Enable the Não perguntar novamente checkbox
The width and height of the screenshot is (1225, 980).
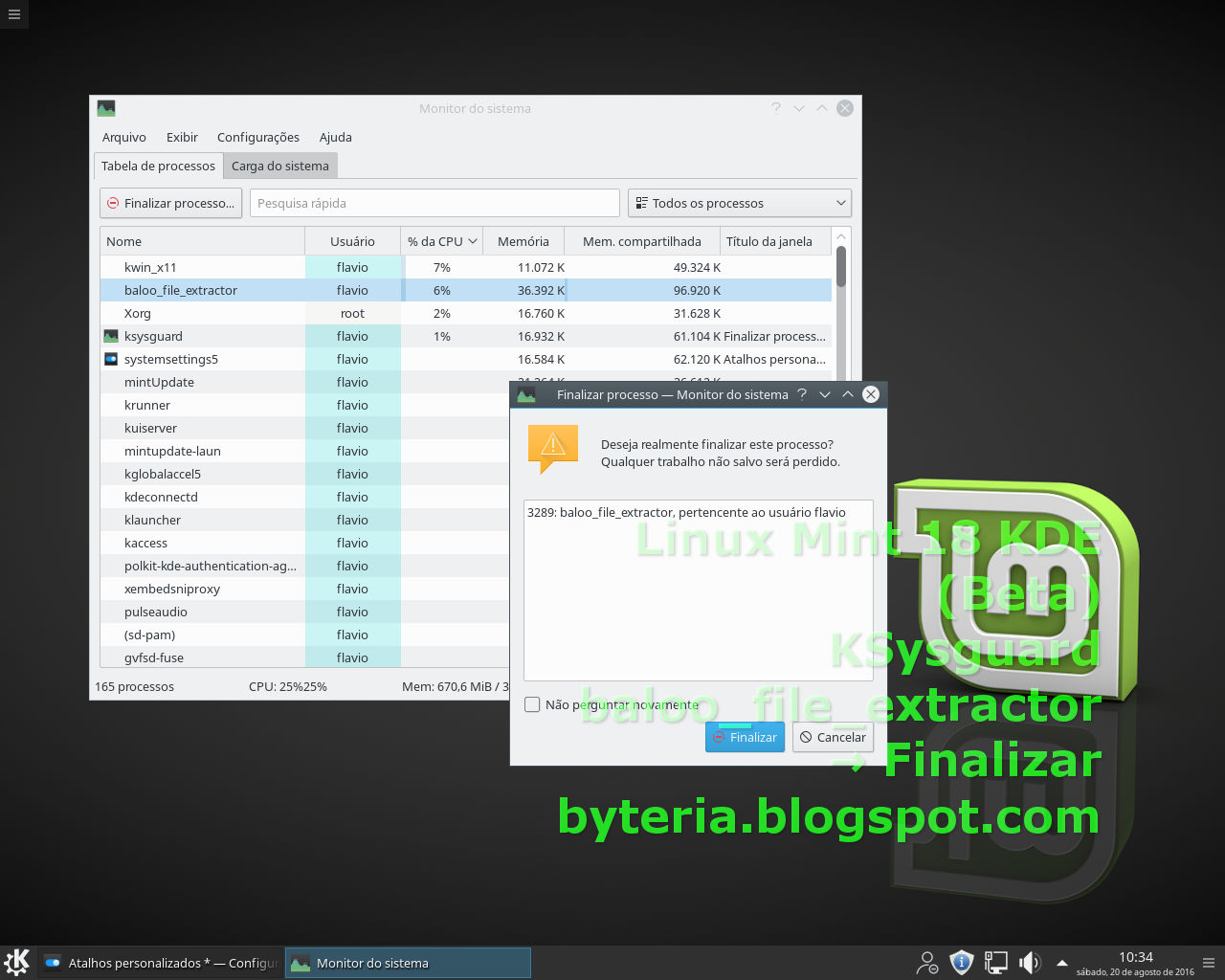[532, 704]
